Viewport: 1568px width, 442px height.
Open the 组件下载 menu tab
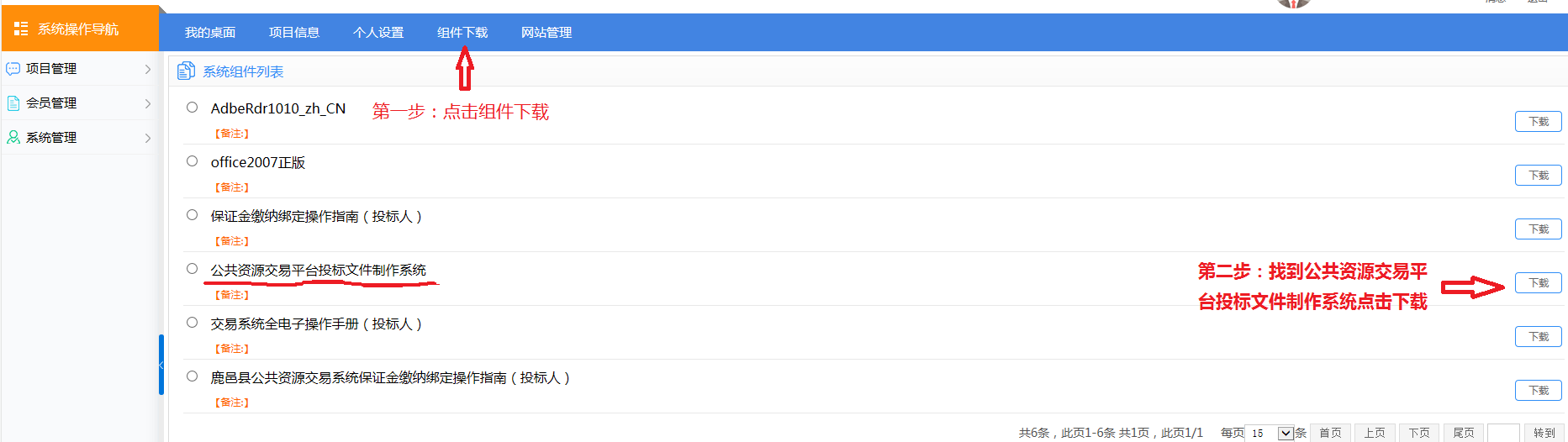(x=462, y=33)
